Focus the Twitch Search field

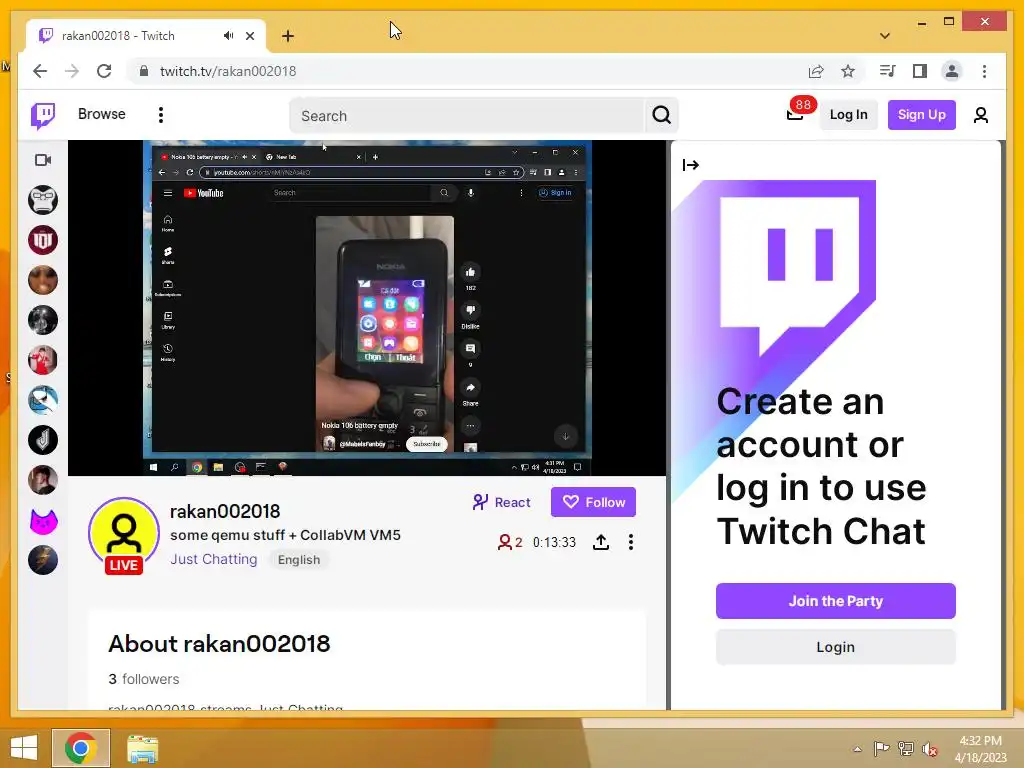click(x=466, y=116)
